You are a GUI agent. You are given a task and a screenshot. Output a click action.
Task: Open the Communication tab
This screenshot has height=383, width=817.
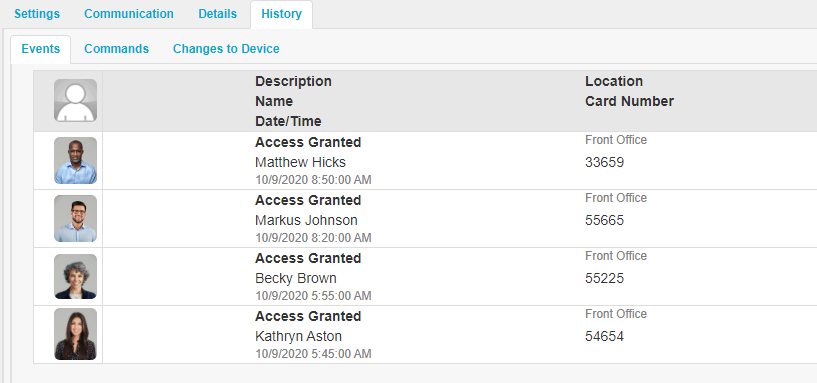(129, 14)
